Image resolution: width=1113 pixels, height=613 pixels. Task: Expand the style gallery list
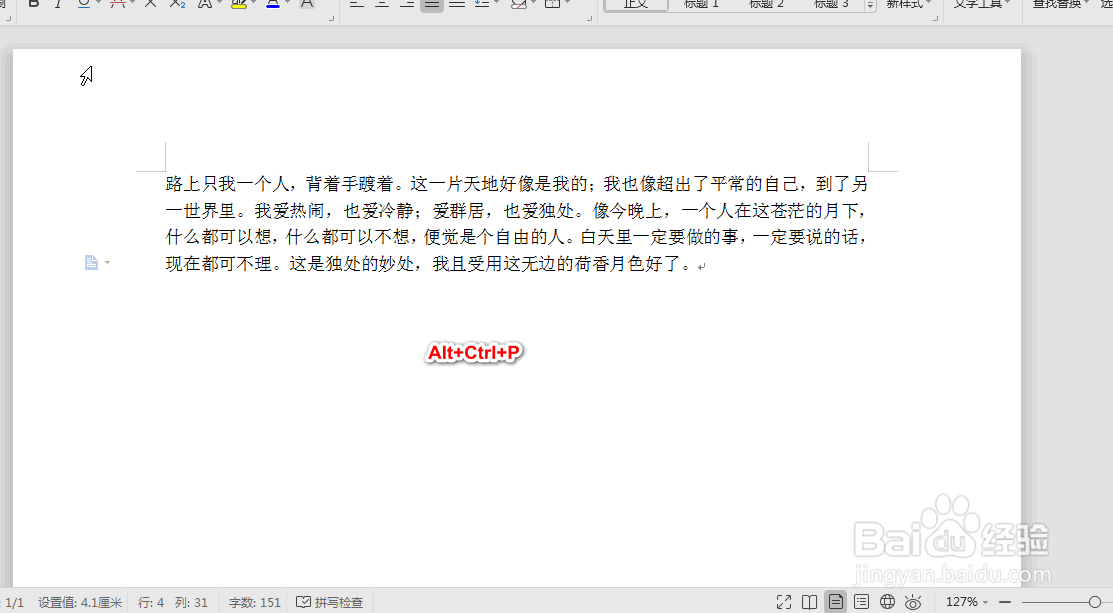click(x=870, y=6)
